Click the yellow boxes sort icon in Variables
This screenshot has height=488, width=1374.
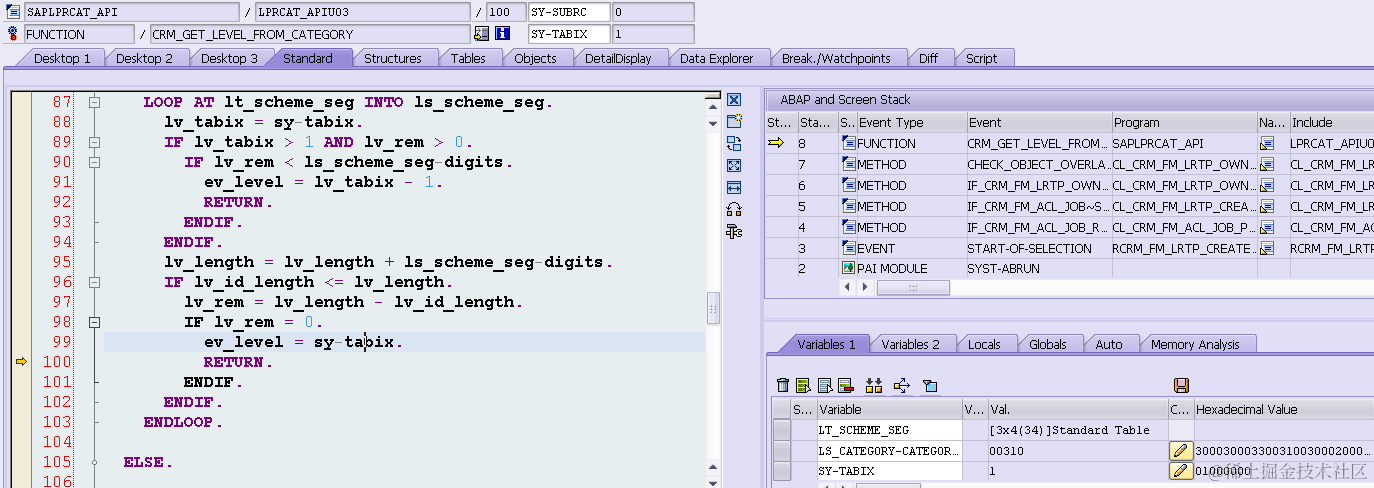(x=874, y=385)
